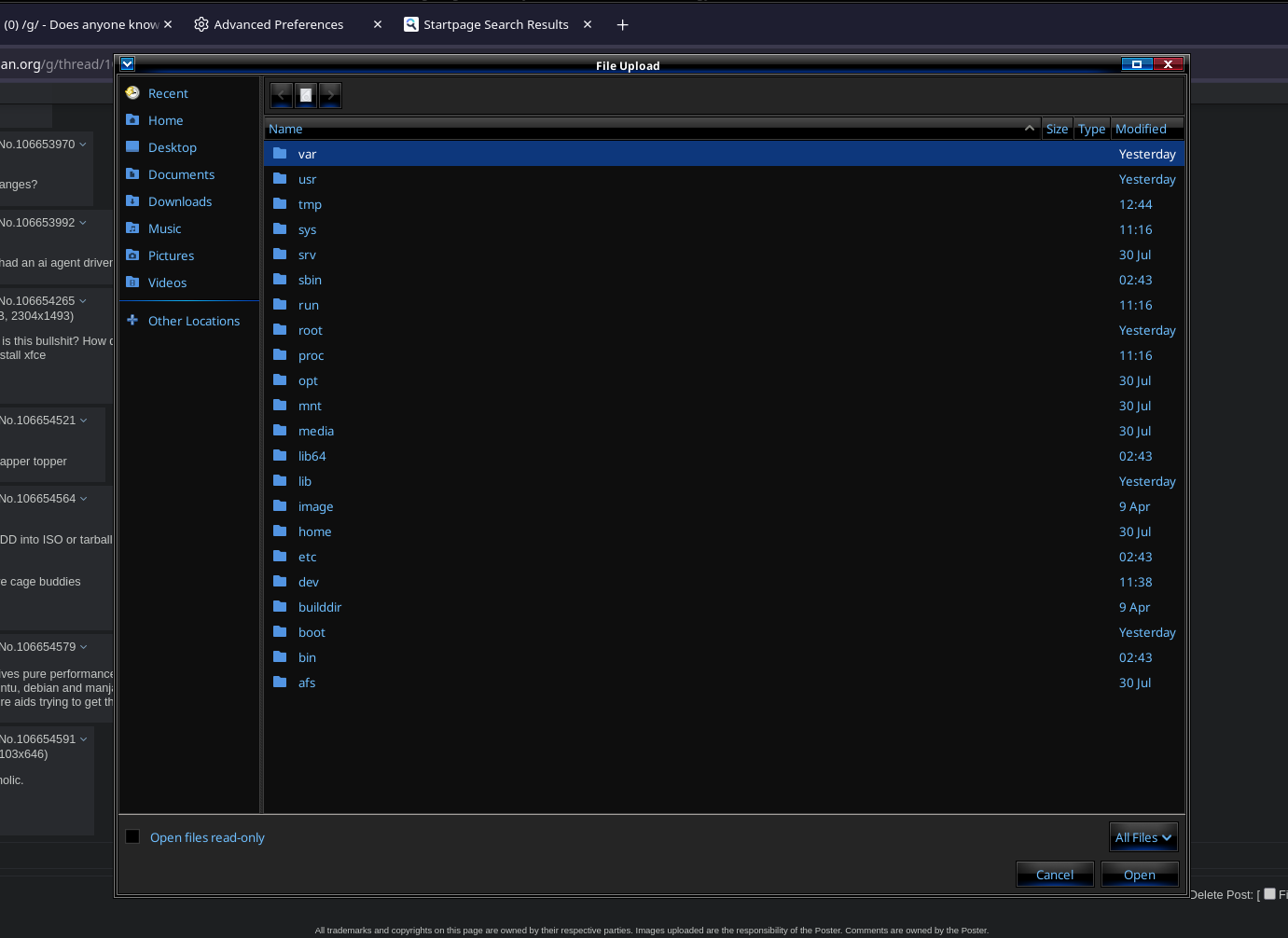Screen dimensions: 1288x938
Task: Sort by the Type column header
Action: (1091, 129)
